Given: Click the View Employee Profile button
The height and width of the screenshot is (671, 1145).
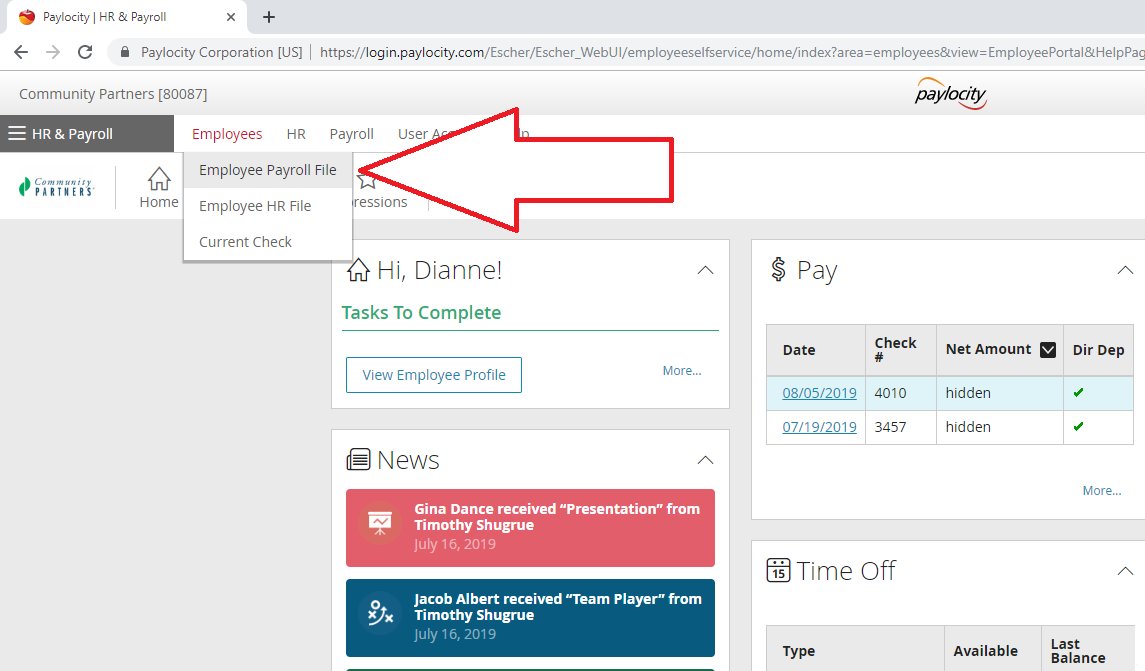Looking at the screenshot, I should (x=433, y=375).
